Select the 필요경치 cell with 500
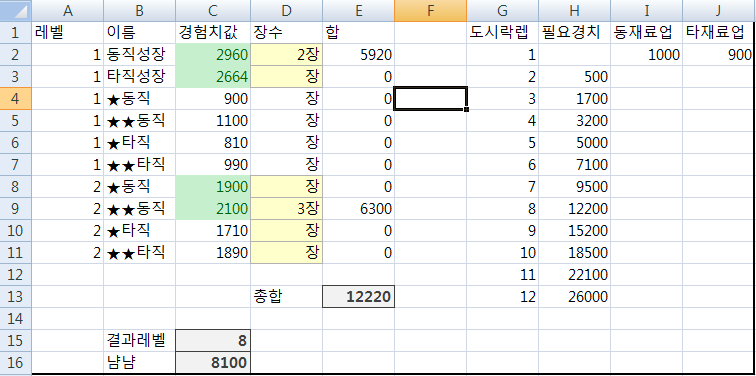Image resolution: width=756 pixels, height=376 pixels. pos(575,77)
